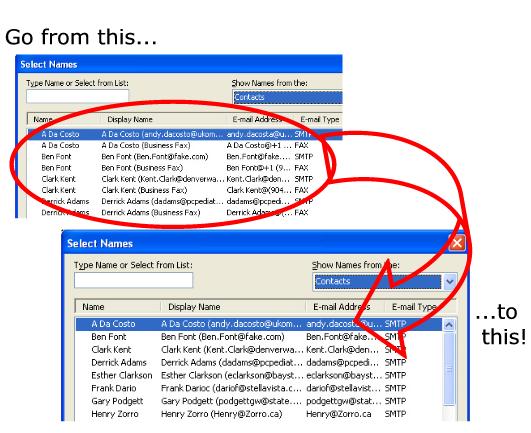This screenshot has height=433, width=531.
Task: Click the name input field in lower dialog
Action: pyautogui.click(x=133, y=280)
